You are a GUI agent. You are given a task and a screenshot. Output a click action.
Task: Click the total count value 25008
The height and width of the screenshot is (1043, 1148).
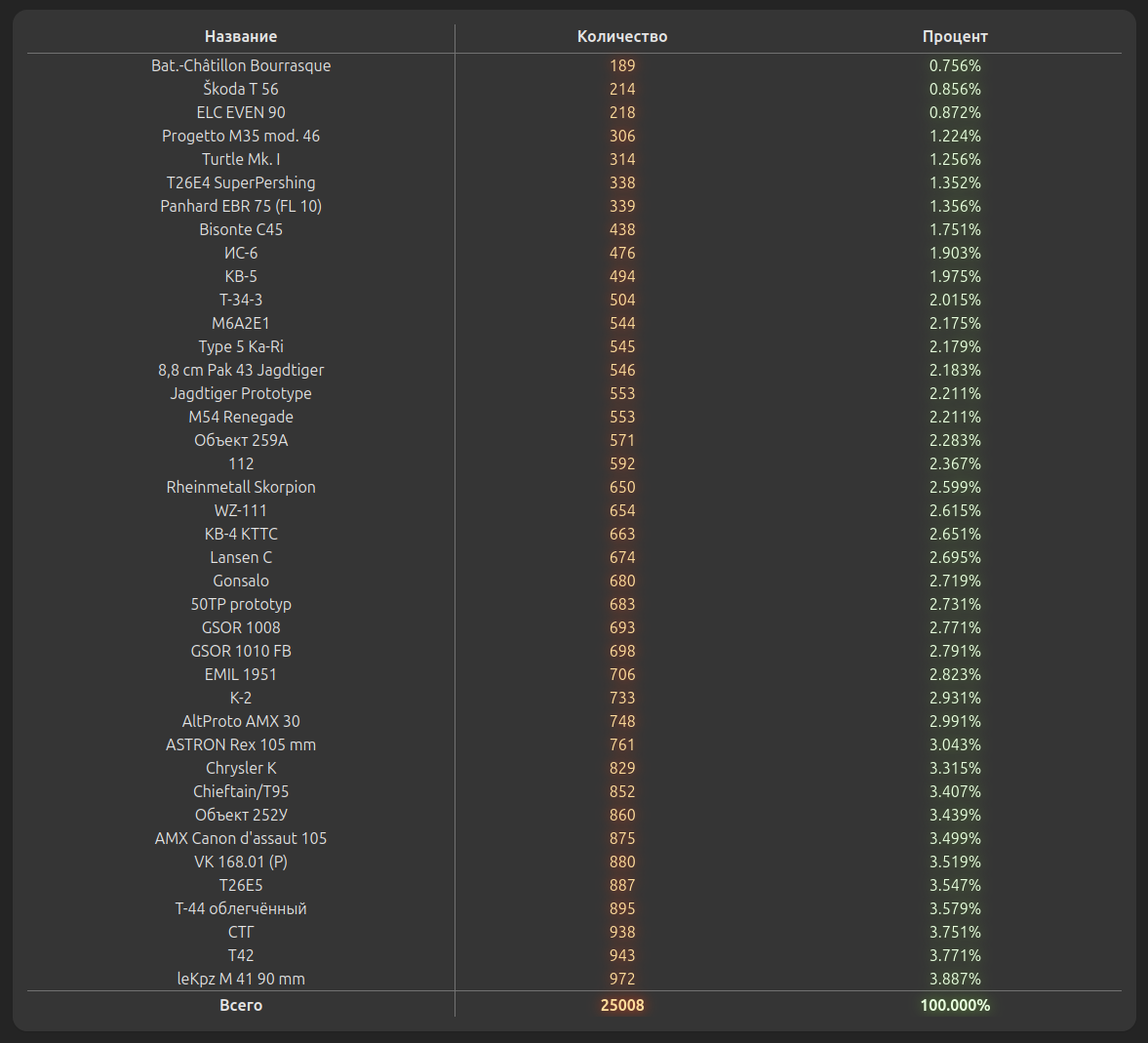pos(622,1005)
